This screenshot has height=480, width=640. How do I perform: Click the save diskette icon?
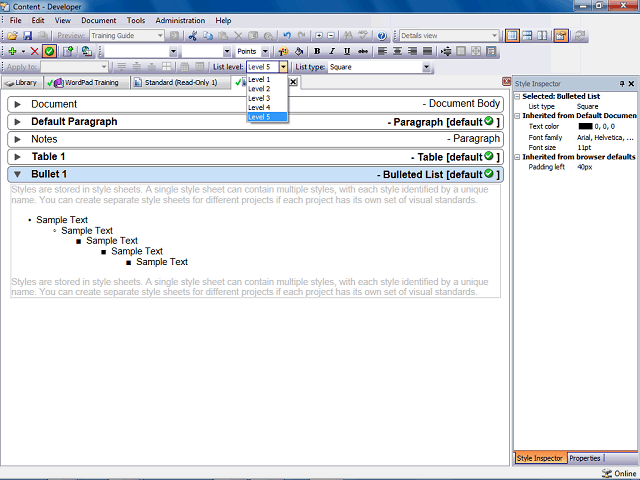coord(27,36)
